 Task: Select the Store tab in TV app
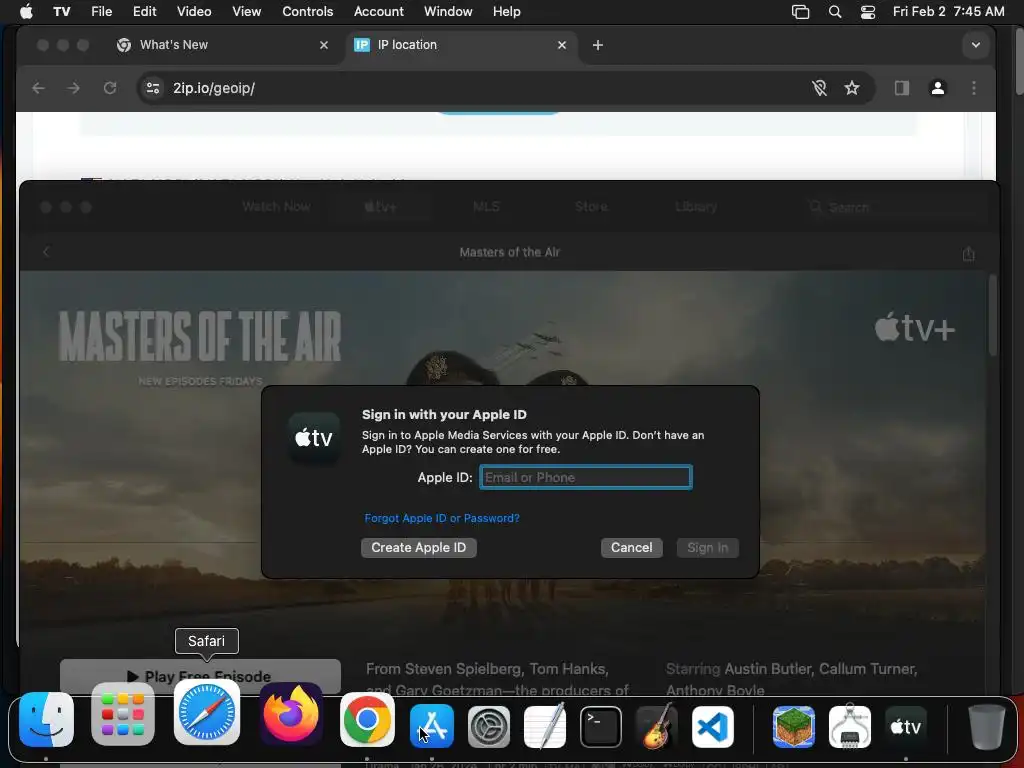pyautogui.click(x=592, y=206)
